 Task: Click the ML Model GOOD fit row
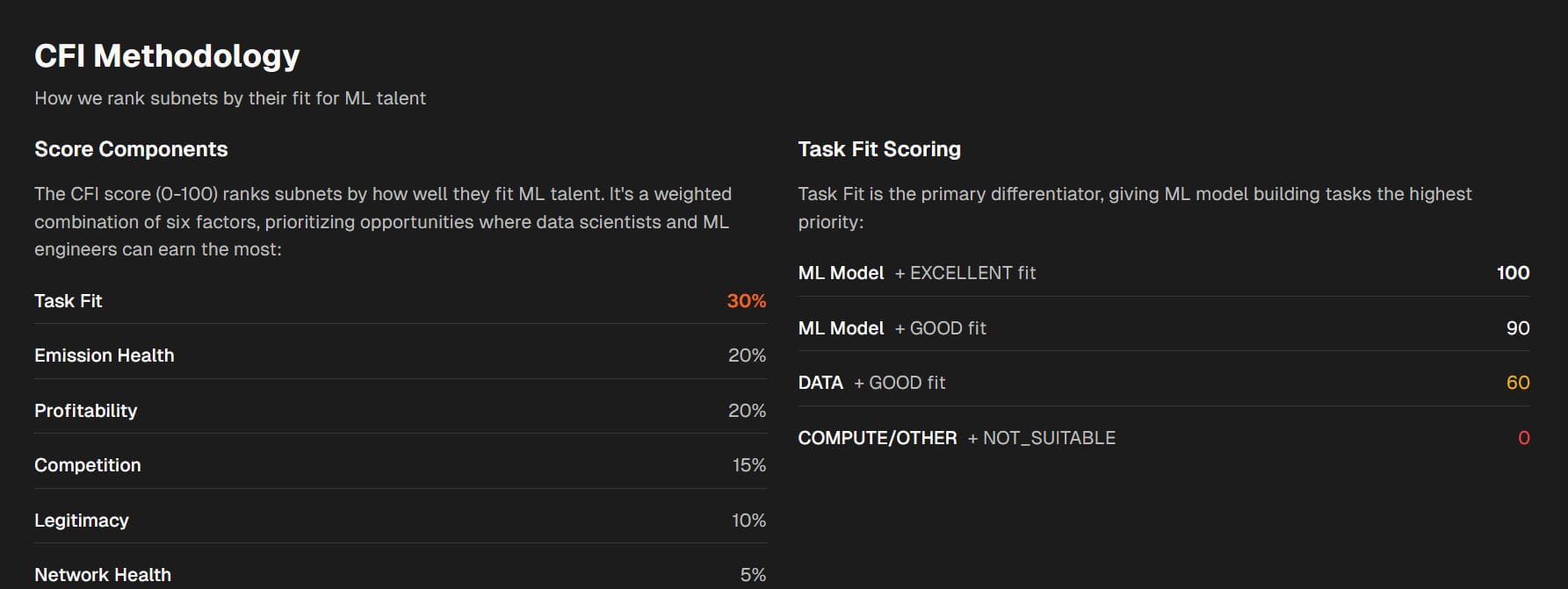[x=892, y=328]
